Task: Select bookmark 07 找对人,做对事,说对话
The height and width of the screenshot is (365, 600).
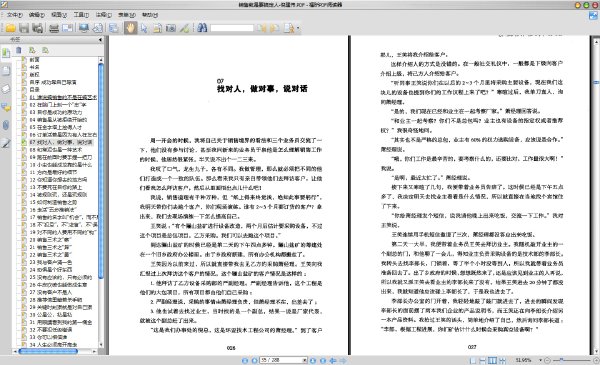Action: 61,142
